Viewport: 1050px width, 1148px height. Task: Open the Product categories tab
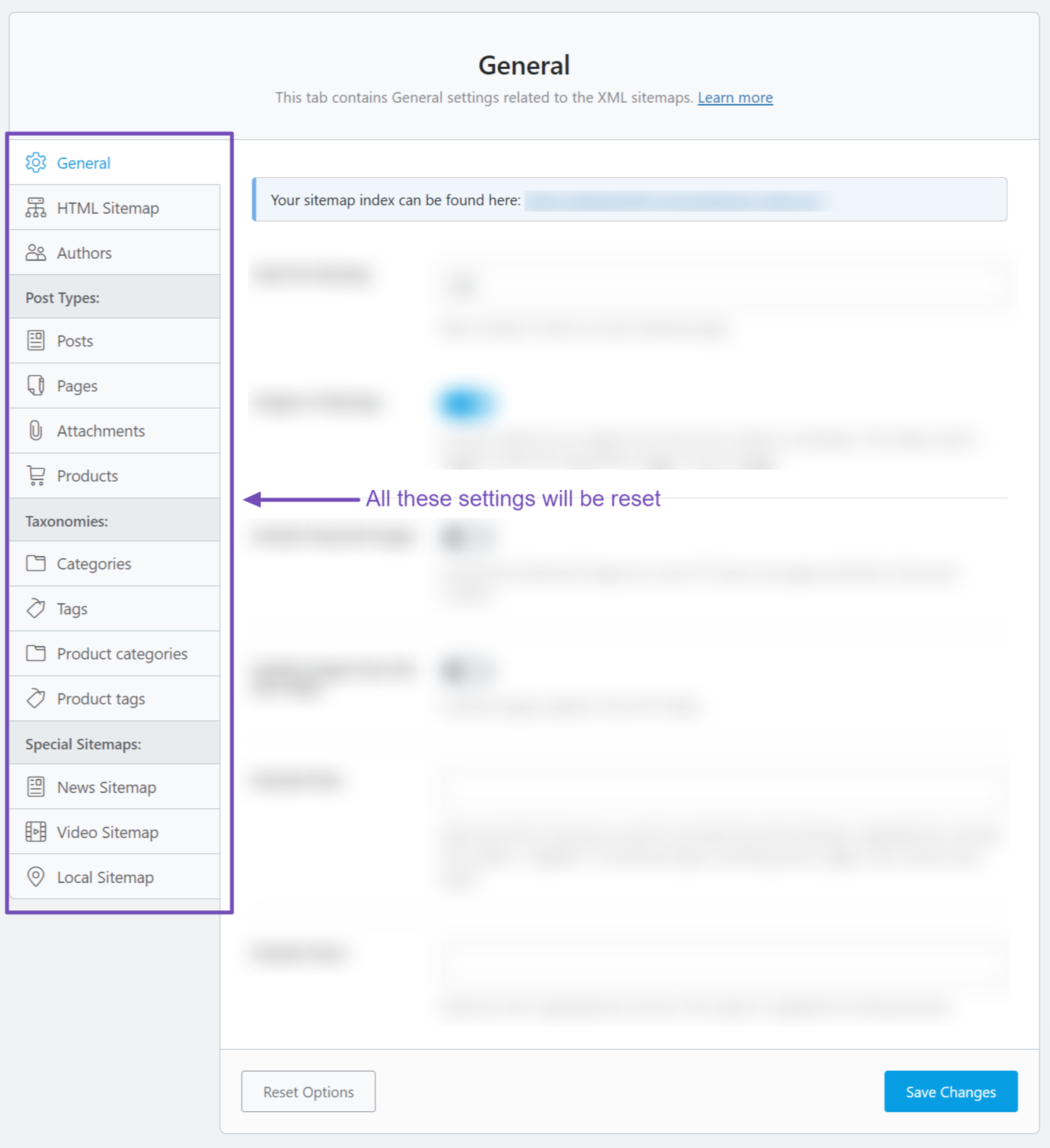115,654
